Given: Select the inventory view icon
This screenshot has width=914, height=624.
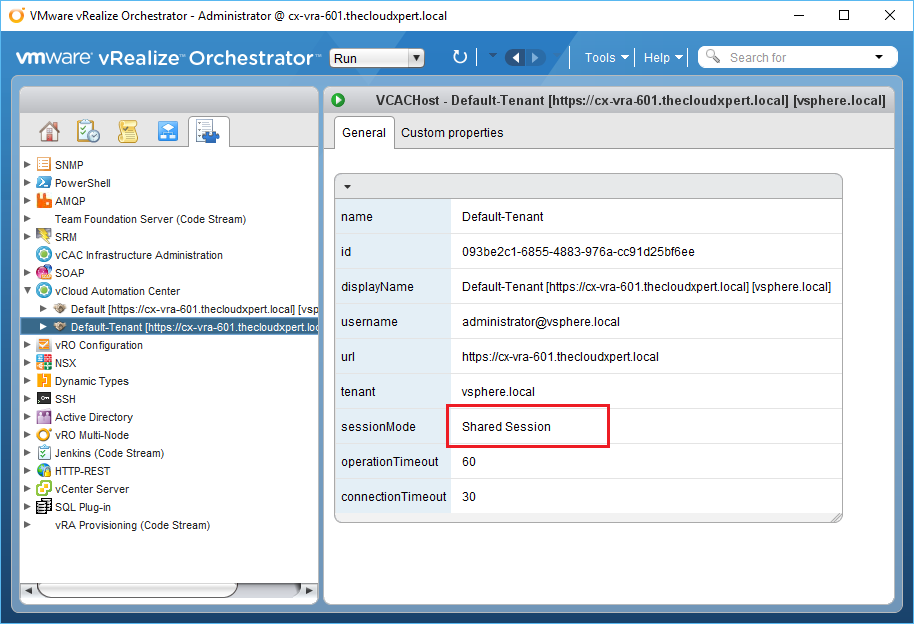Looking at the screenshot, I should 208,132.
